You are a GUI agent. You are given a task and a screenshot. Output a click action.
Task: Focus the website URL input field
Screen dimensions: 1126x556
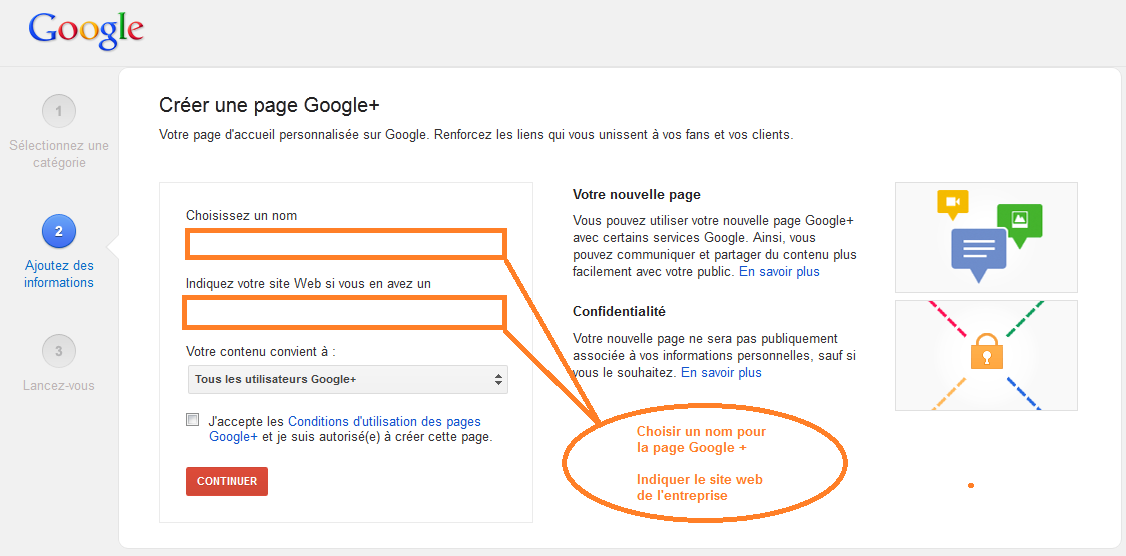(346, 312)
